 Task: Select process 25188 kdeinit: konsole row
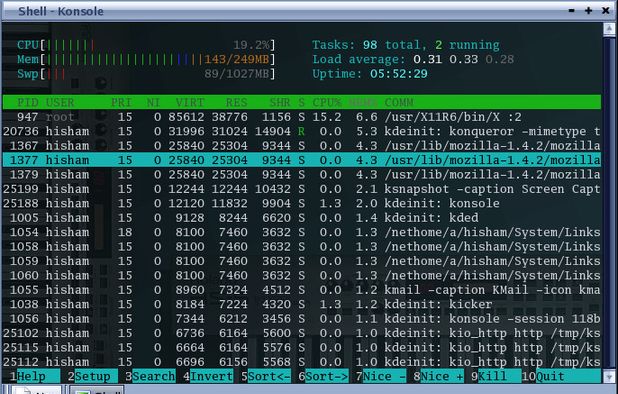pyautogui.click(x=302, y=203)
